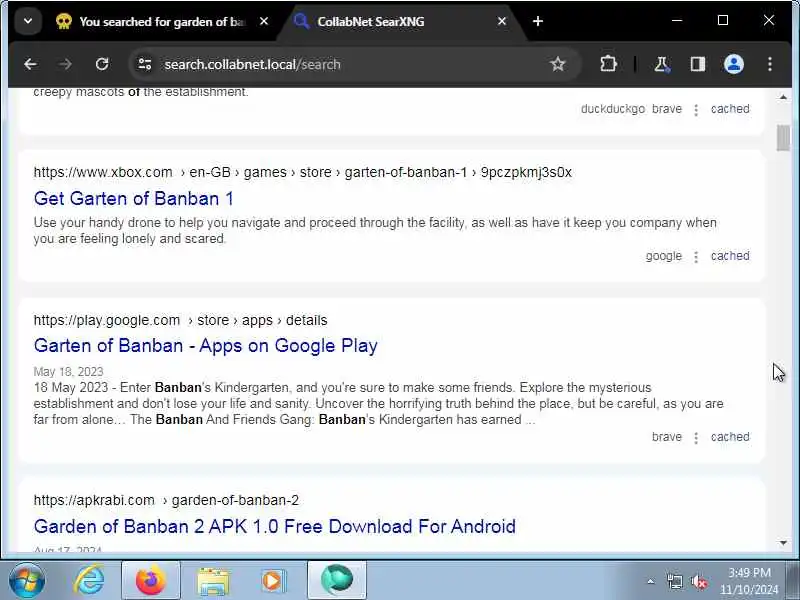Click the xbox.com result URL
800x600 pixels.
coord(303,172)
